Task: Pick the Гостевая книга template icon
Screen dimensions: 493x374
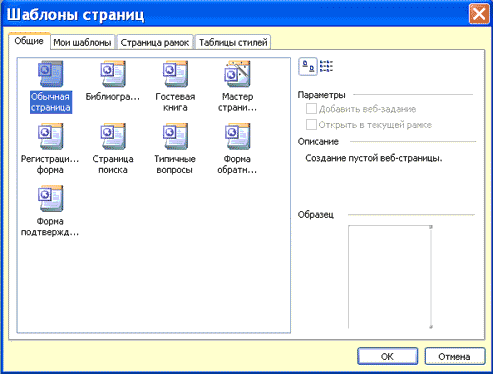Action: point(175,74)
